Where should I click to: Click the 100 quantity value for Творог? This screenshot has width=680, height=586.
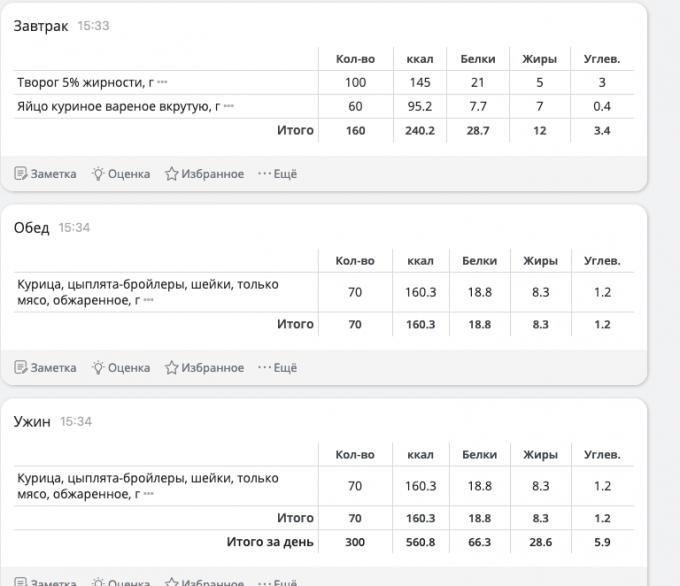coord(355,82)
